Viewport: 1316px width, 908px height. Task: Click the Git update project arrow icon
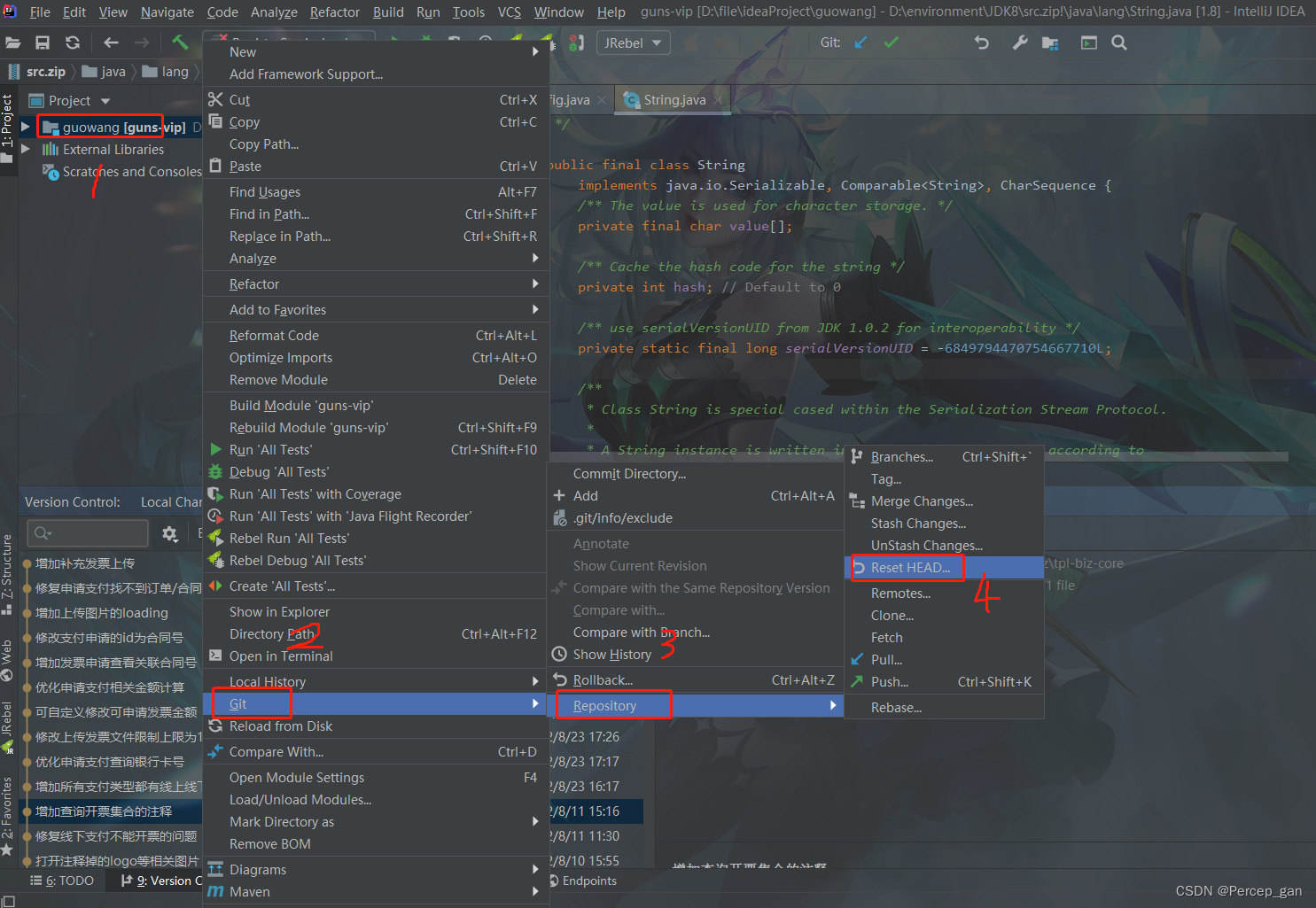(x=860, y=43)
